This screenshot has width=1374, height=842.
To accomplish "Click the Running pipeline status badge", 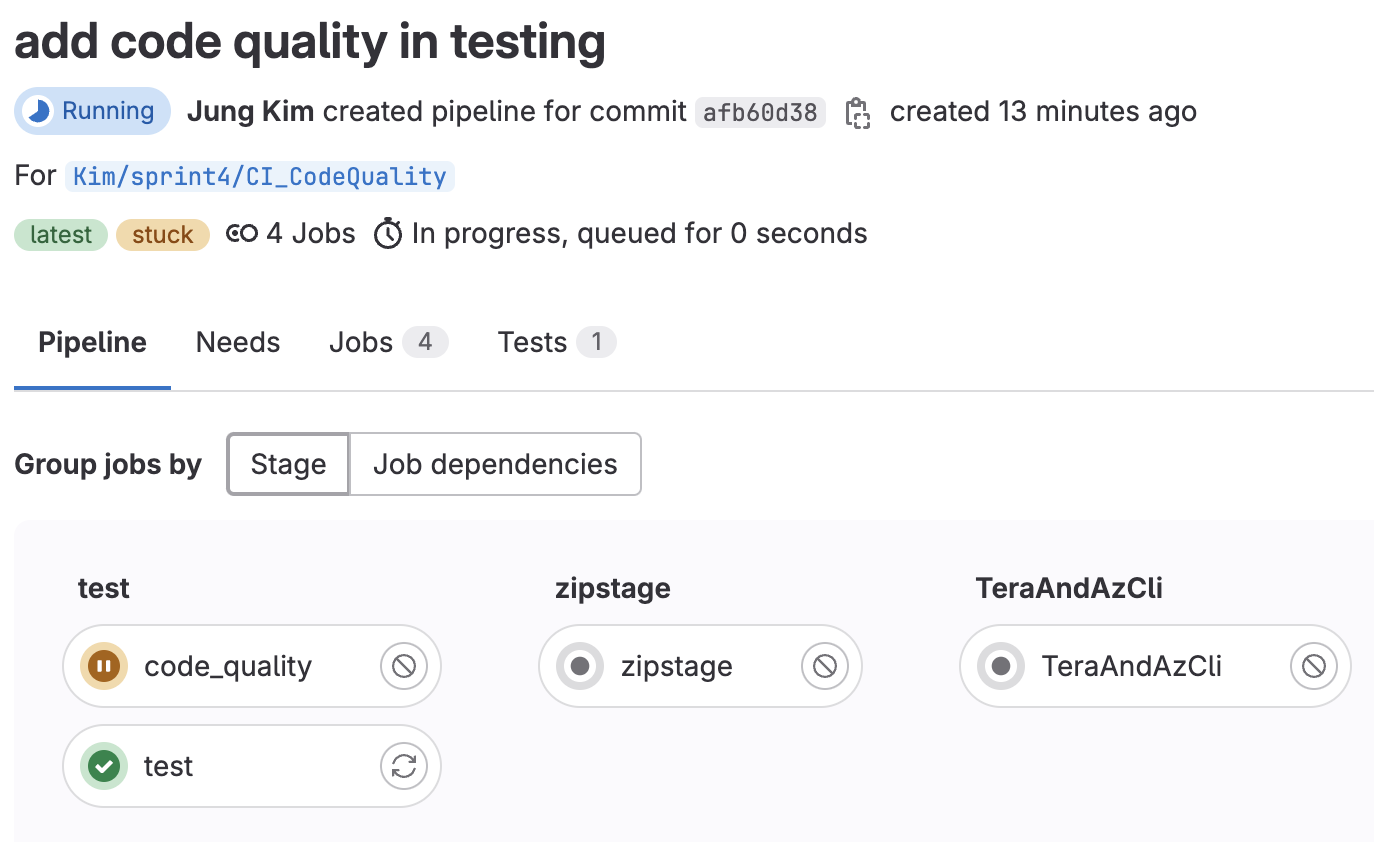I will coord(92,111).
